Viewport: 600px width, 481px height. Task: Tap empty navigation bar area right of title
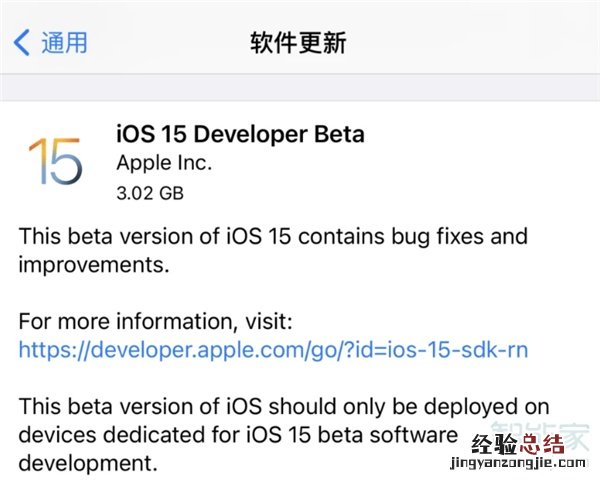point(480,43)
